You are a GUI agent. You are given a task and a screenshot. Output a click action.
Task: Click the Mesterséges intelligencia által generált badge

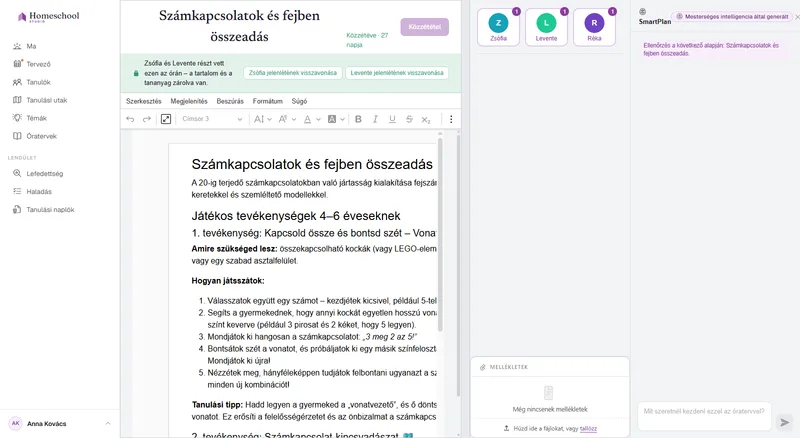(732, 17)
